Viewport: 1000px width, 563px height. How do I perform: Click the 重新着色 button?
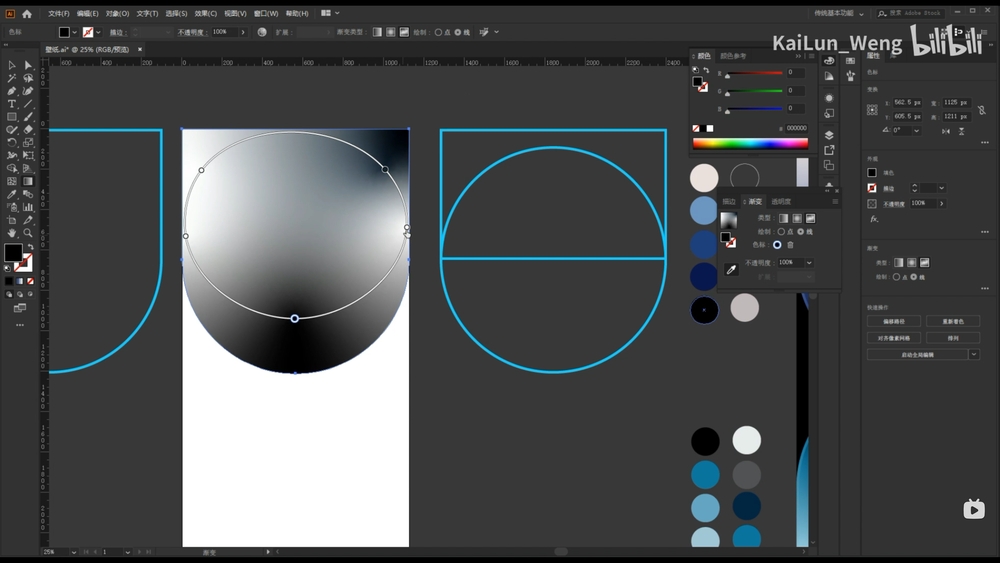(x=953, y=321)
